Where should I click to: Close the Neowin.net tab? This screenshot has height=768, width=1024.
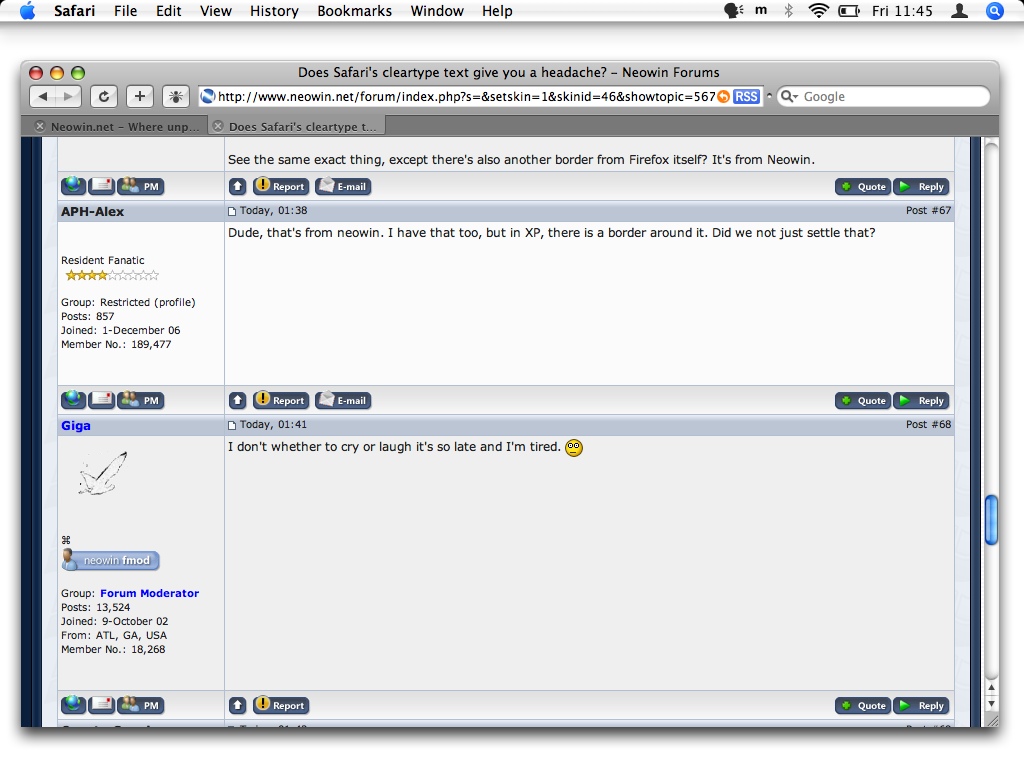pos(40,126)
